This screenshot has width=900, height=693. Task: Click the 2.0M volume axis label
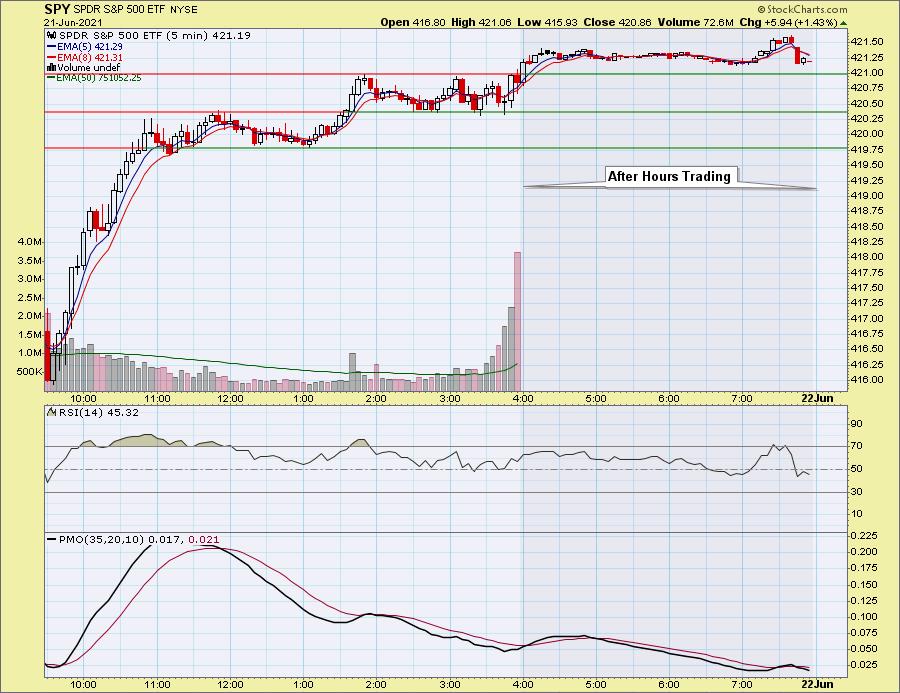point(29,316)
